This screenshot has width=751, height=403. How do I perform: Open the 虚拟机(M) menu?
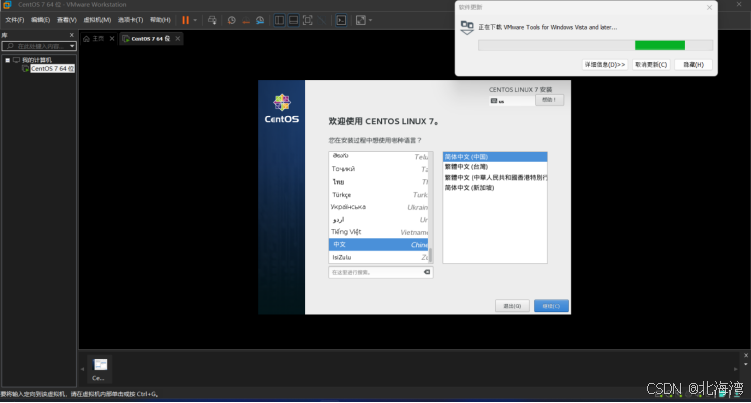coord(97,20)
